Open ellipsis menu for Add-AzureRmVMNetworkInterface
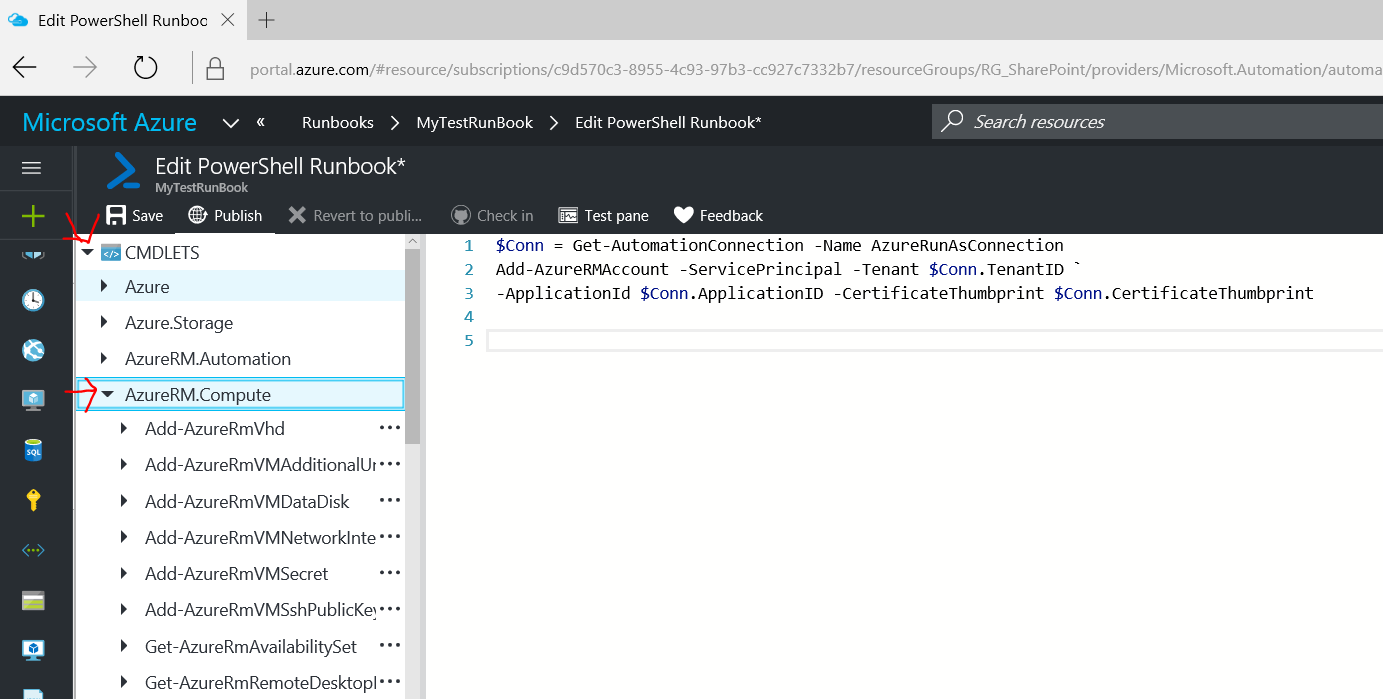1383x699 pixels. (x=389, y=537)
